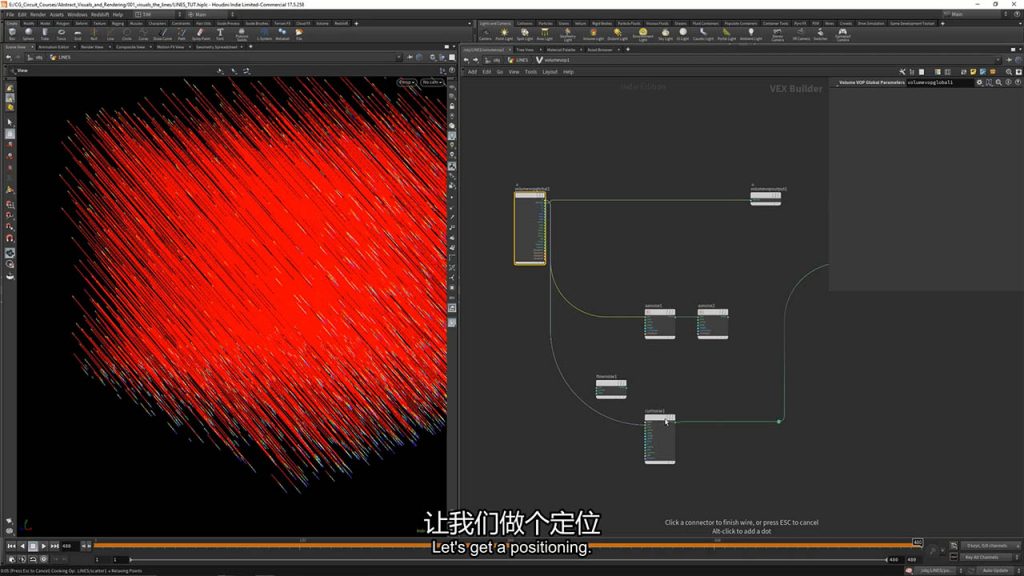The width and height of the screenshot is (1024, 576).
Task: Switch to the Geometry Spreadsheet tab
Action: point(216,47)
